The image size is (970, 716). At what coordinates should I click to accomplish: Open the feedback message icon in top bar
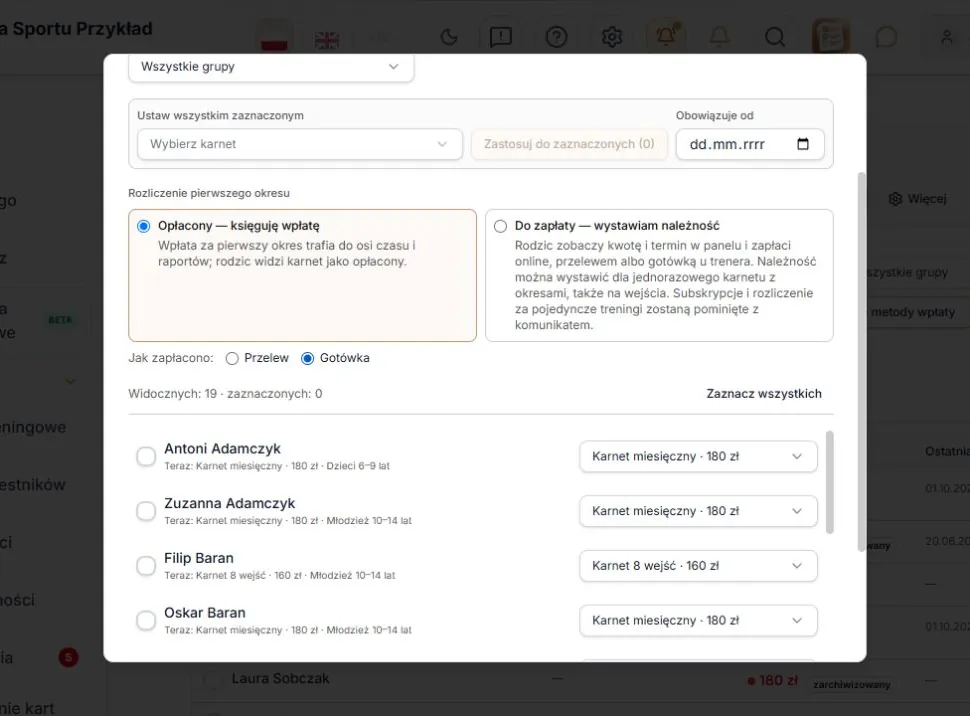click(x=500, y=37)
